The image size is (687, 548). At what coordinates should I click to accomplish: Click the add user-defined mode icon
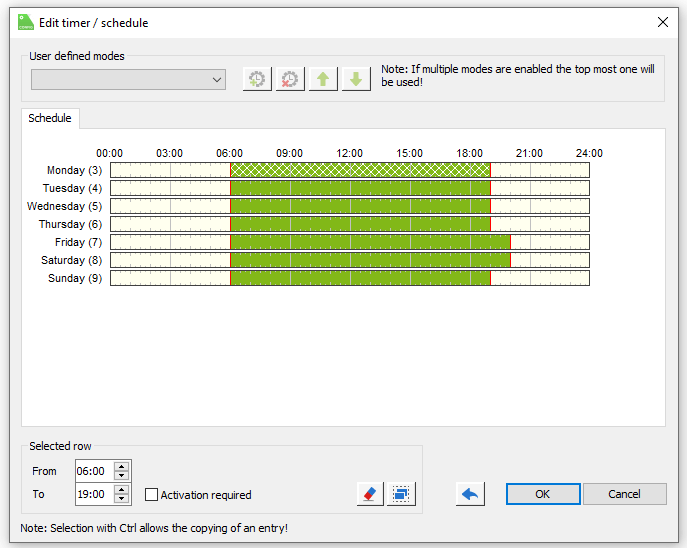(x=258, y=80)
